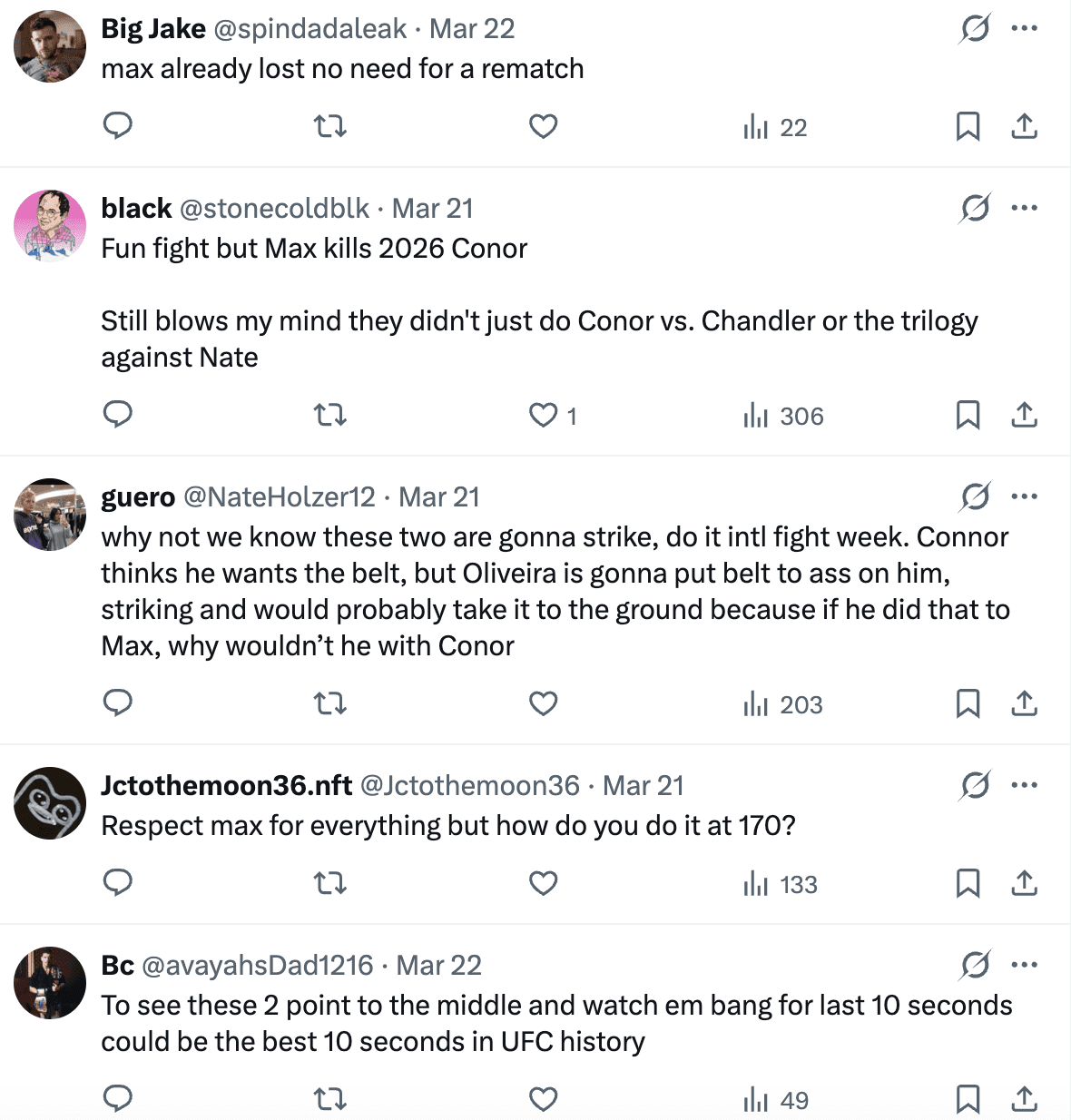View analytics for Jctothemoon36.nft's tweet
The image size is (1071, 1120).
[781, 884]
